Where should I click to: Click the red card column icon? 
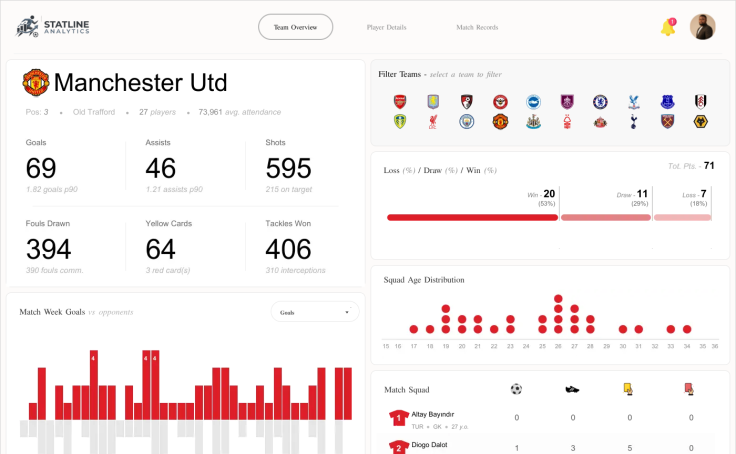tap(689, 389)
